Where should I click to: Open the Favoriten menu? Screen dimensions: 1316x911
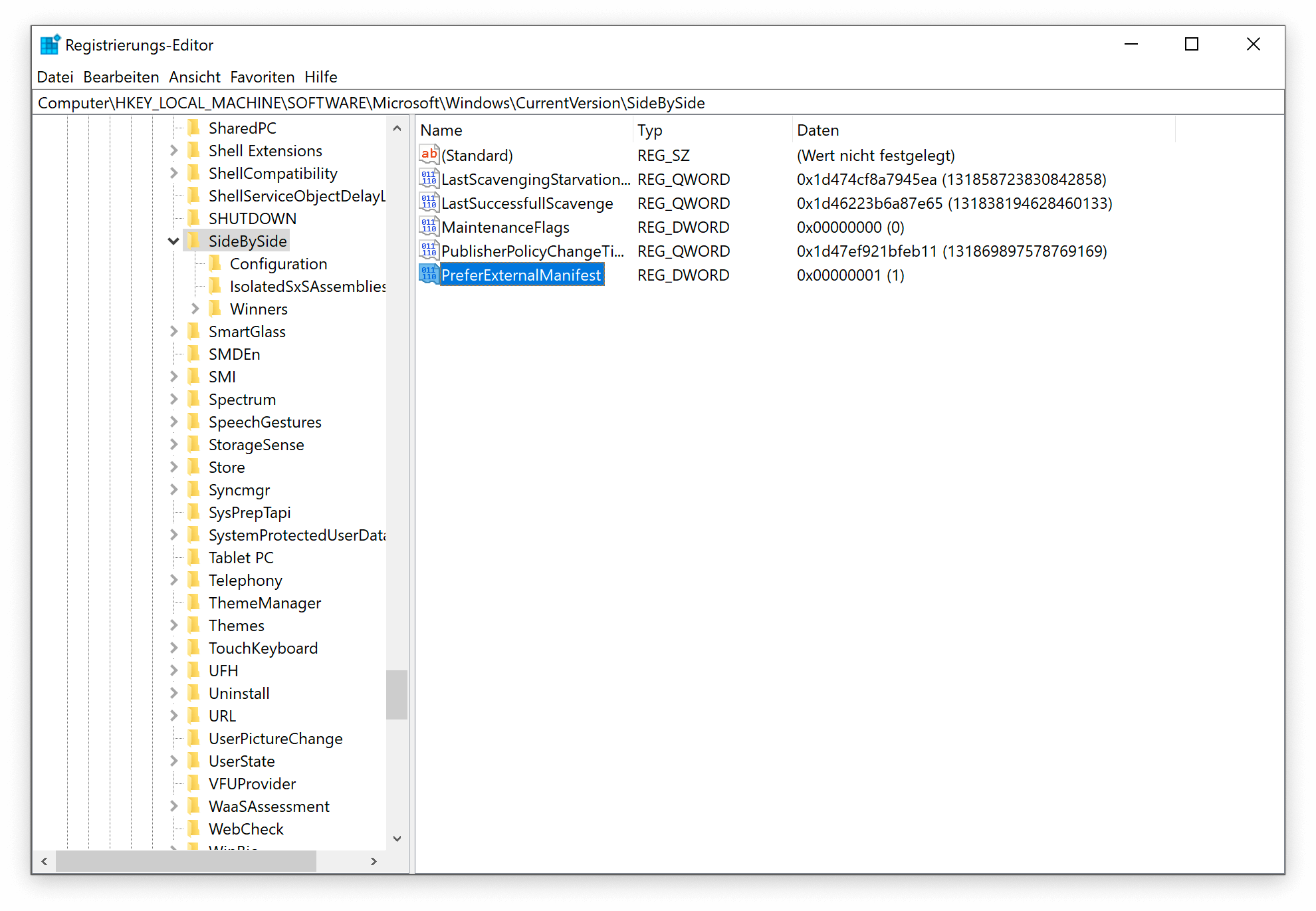tap(263, 76)
